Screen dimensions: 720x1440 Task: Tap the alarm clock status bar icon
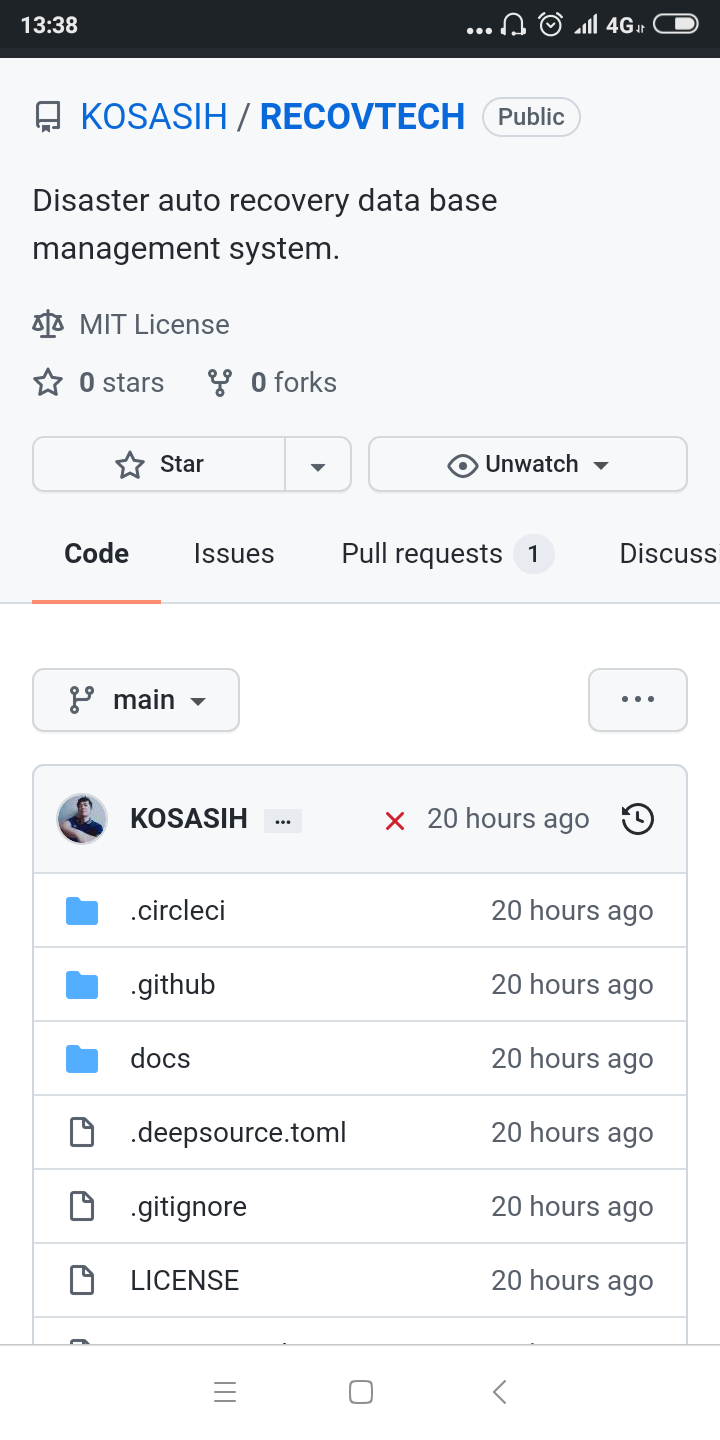550,24
